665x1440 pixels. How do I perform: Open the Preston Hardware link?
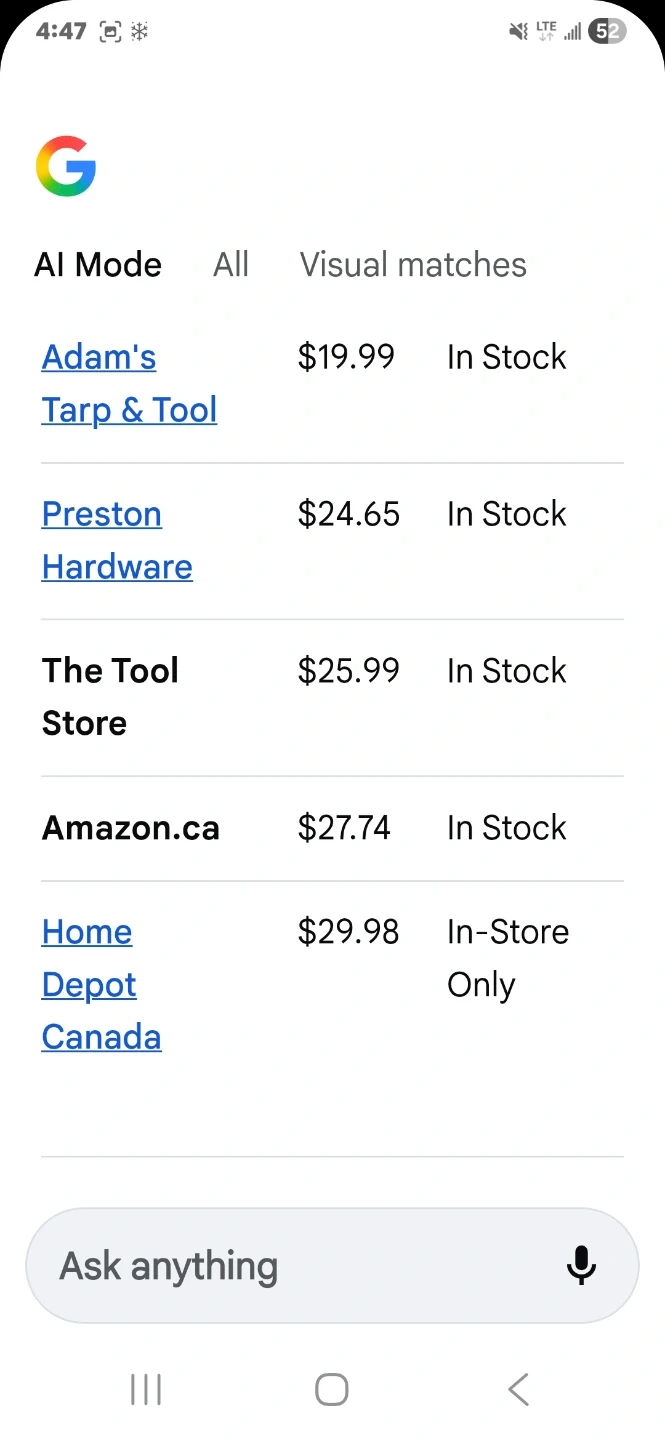tap(117, 540)
